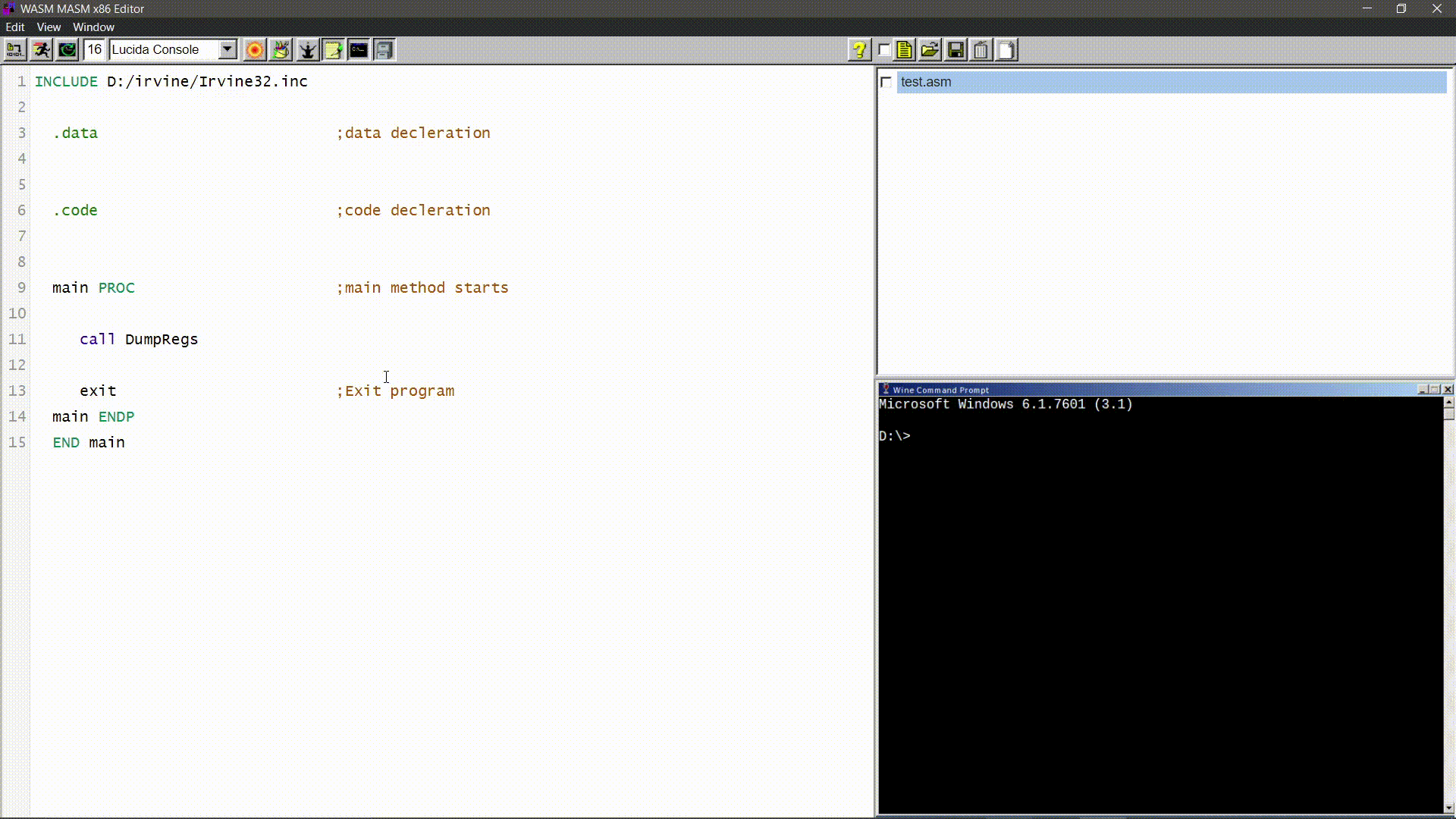Toggle the checkbox in the file toolbar
This screenshot has width=1456, height=819.
coord(884,50)
